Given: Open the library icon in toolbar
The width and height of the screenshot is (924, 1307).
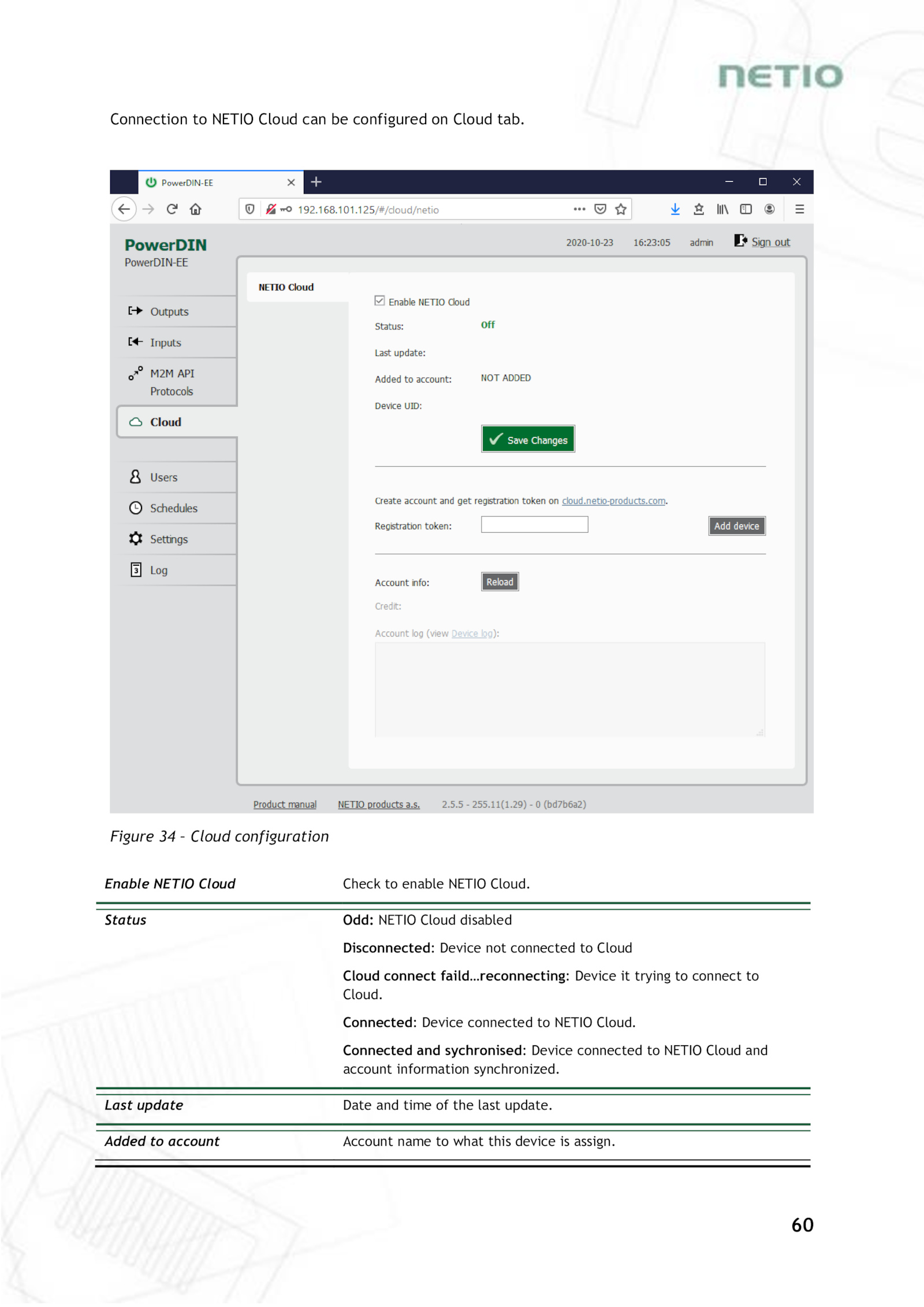Looking at the screenshot, I should (722, 209).
